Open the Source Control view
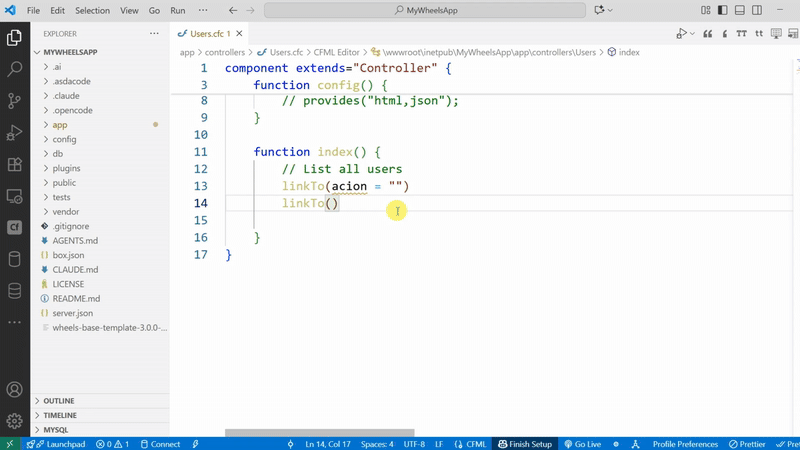This screenshot has width=800, height=450. click(14, 101)
